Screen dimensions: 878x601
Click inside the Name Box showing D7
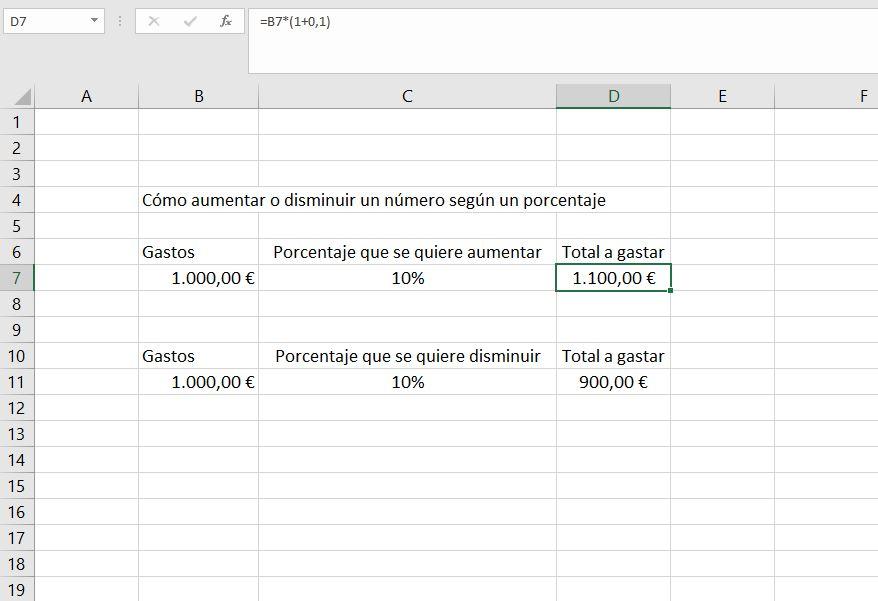coord(45,20)
